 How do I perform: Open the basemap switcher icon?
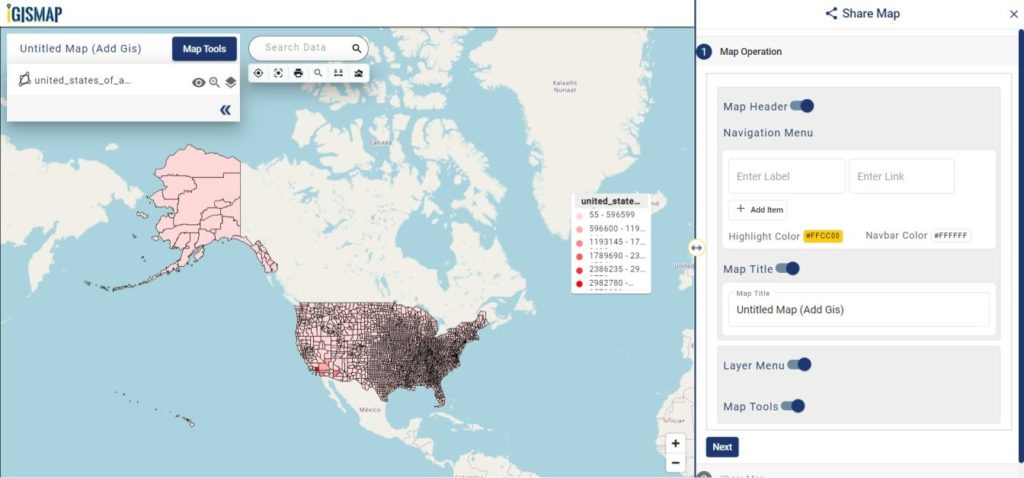pyautogui.click(x=359, y=73)
